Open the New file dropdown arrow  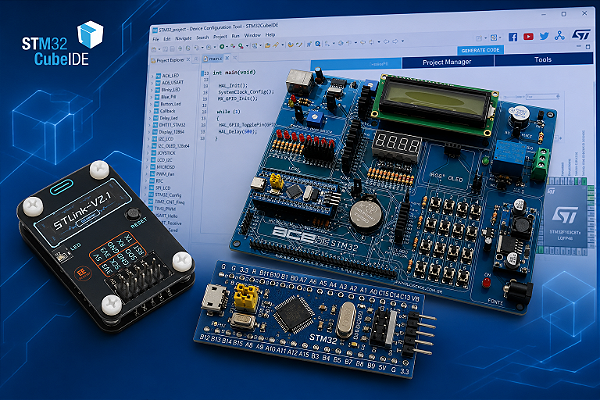pyautogui.click(x=158, y=49)
